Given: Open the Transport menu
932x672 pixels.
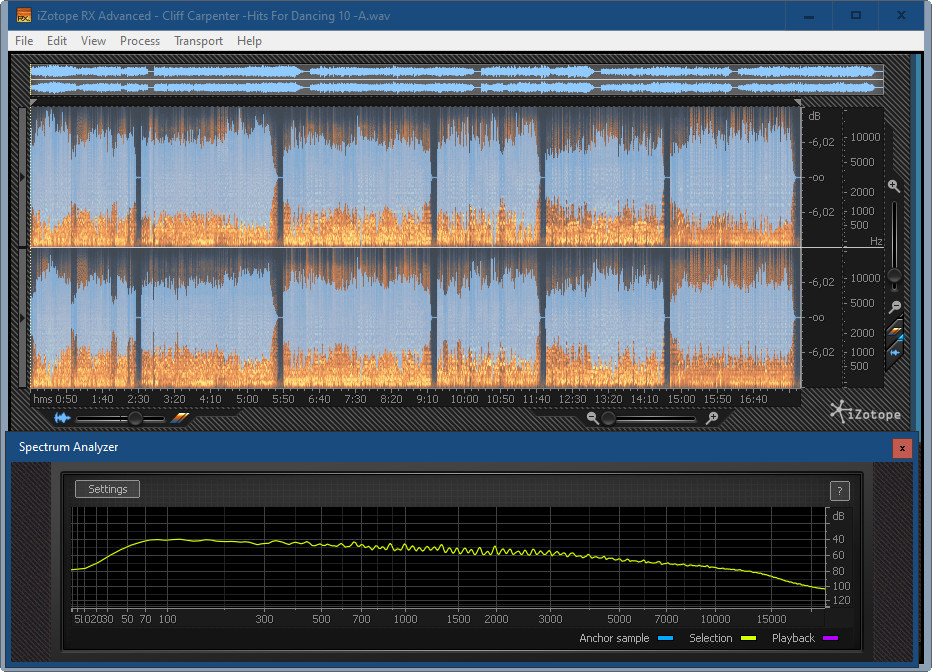Looking at the screenshot, I should click(x=198, y=41).
